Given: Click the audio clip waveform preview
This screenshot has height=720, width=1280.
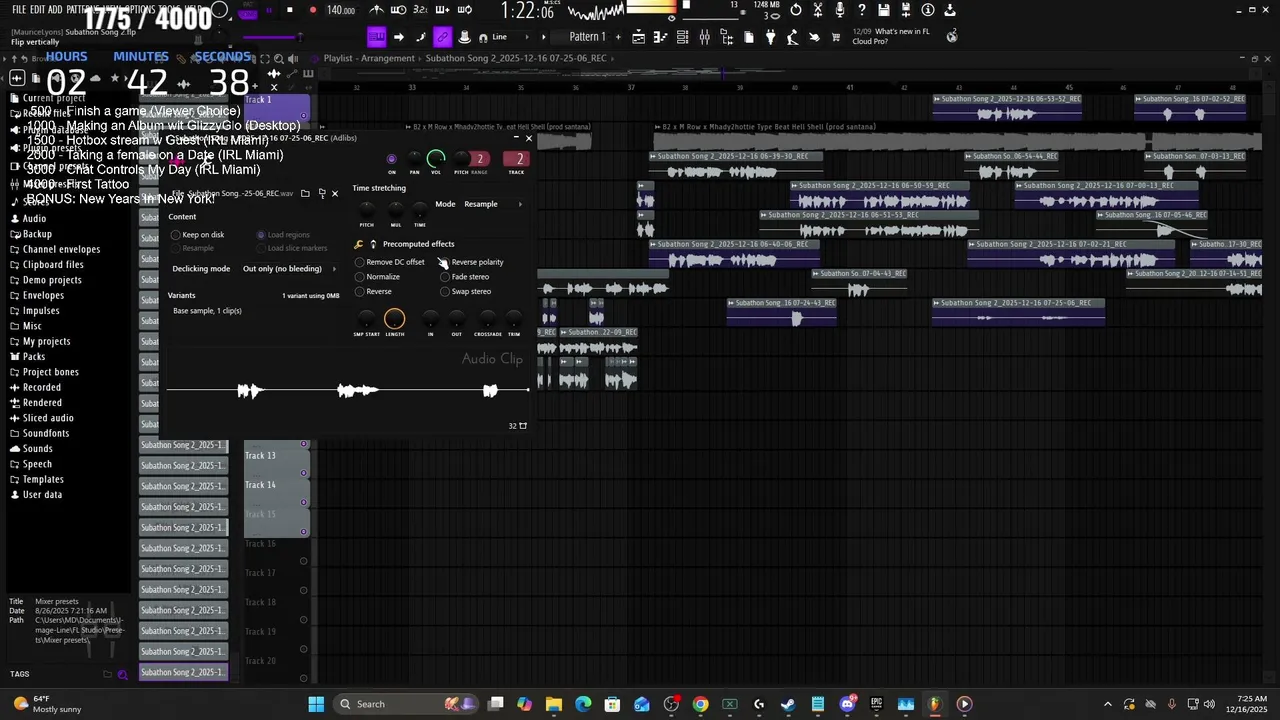Looking at the screenshot, I should click(347, 391).
